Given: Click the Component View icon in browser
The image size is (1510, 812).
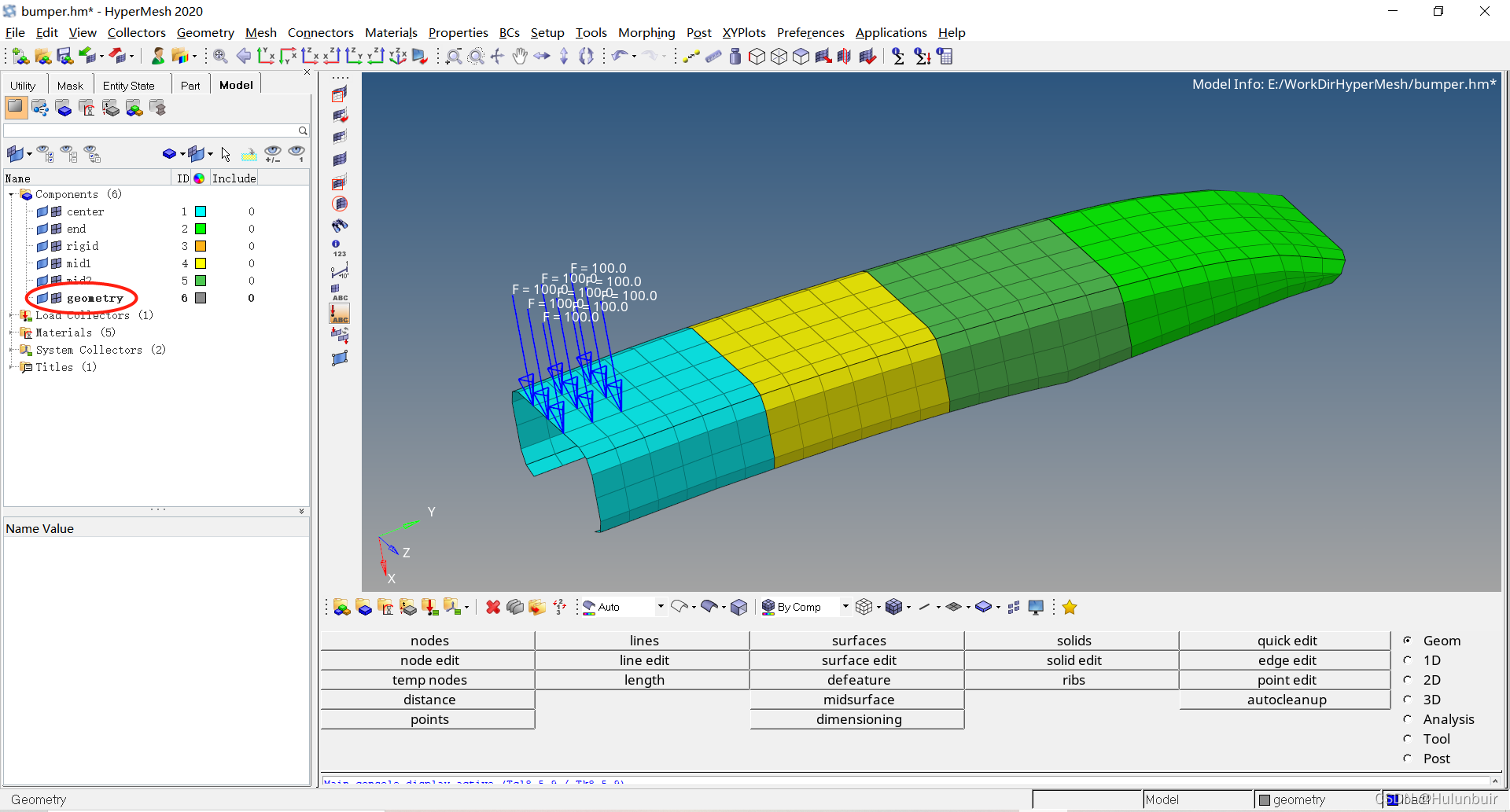Looking at the screenshot, I should 63,108.
